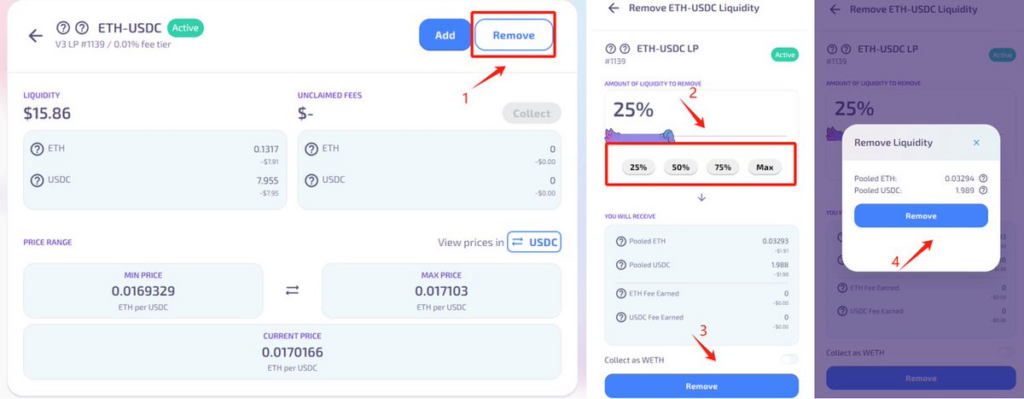
Task: Click the Add liquidity button
Action: (x=445, y=35)
